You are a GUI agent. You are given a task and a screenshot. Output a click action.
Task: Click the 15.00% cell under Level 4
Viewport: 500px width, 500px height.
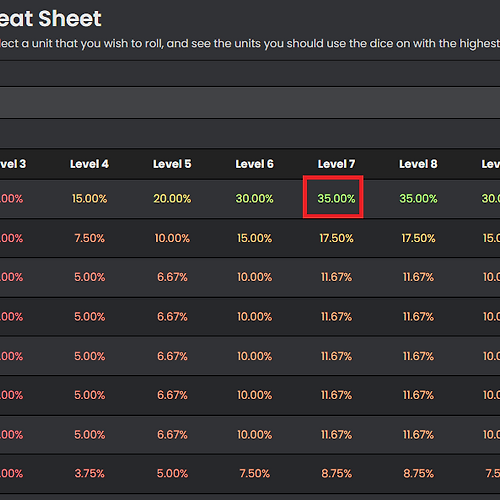89,199
